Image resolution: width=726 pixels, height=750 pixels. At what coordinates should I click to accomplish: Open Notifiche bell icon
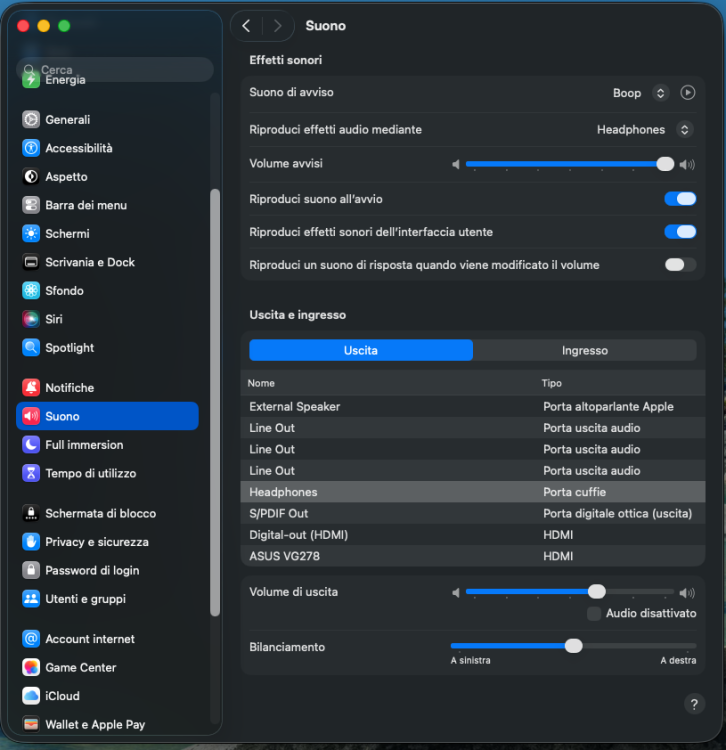click(x=31, y=387)
